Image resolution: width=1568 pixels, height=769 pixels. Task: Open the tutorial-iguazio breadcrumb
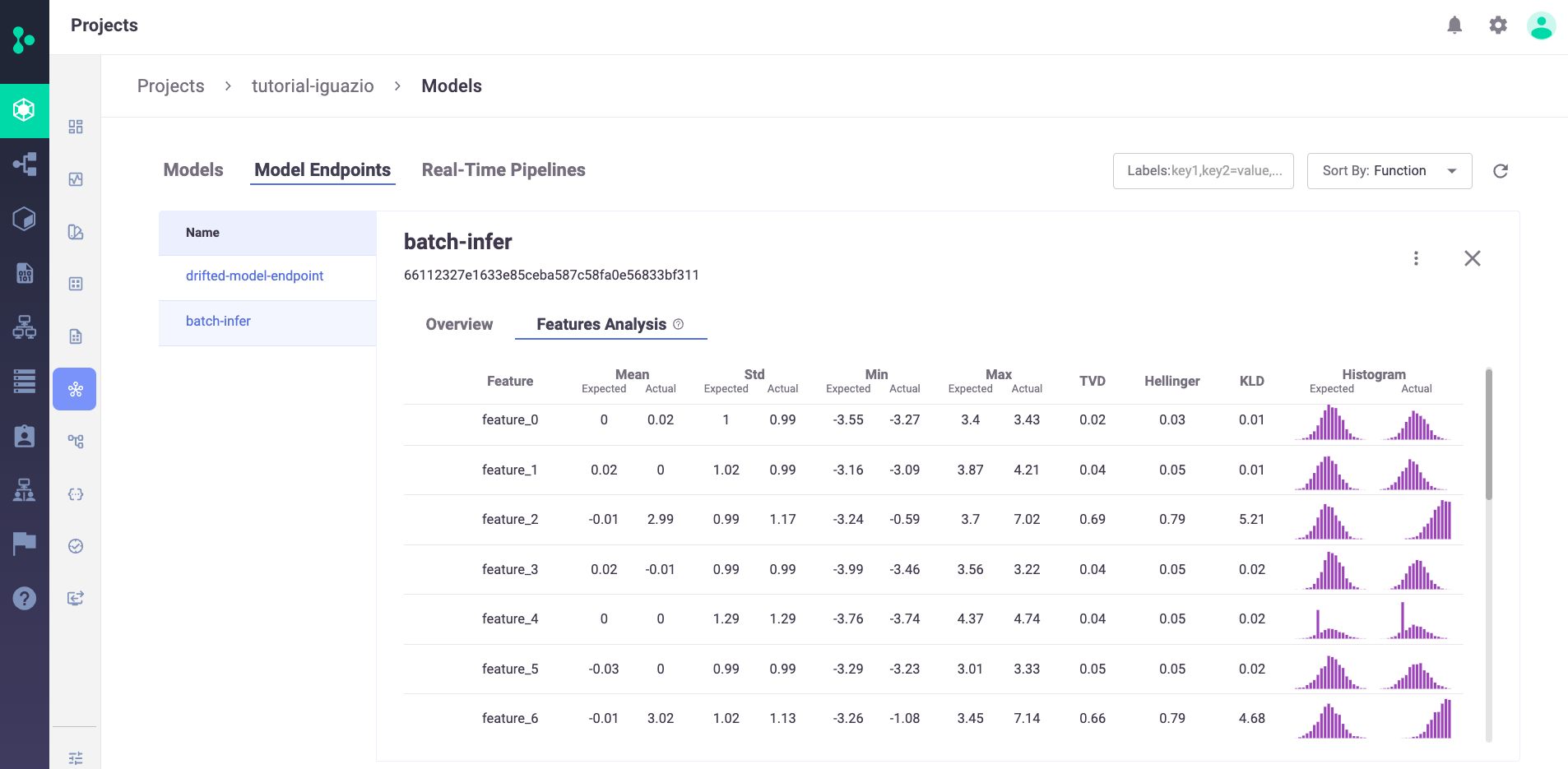[313, 86]
